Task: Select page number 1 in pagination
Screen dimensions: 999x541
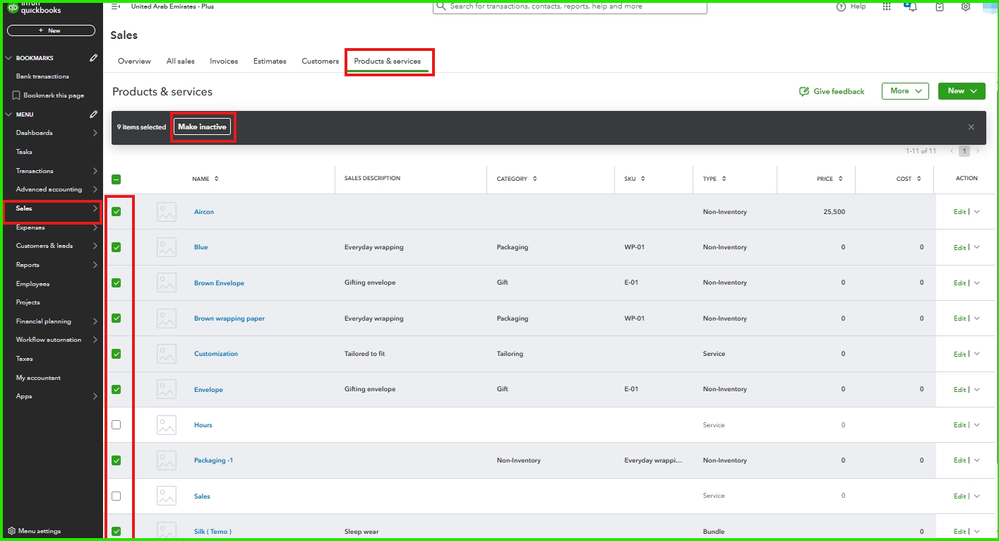Action: pos(964,151)
